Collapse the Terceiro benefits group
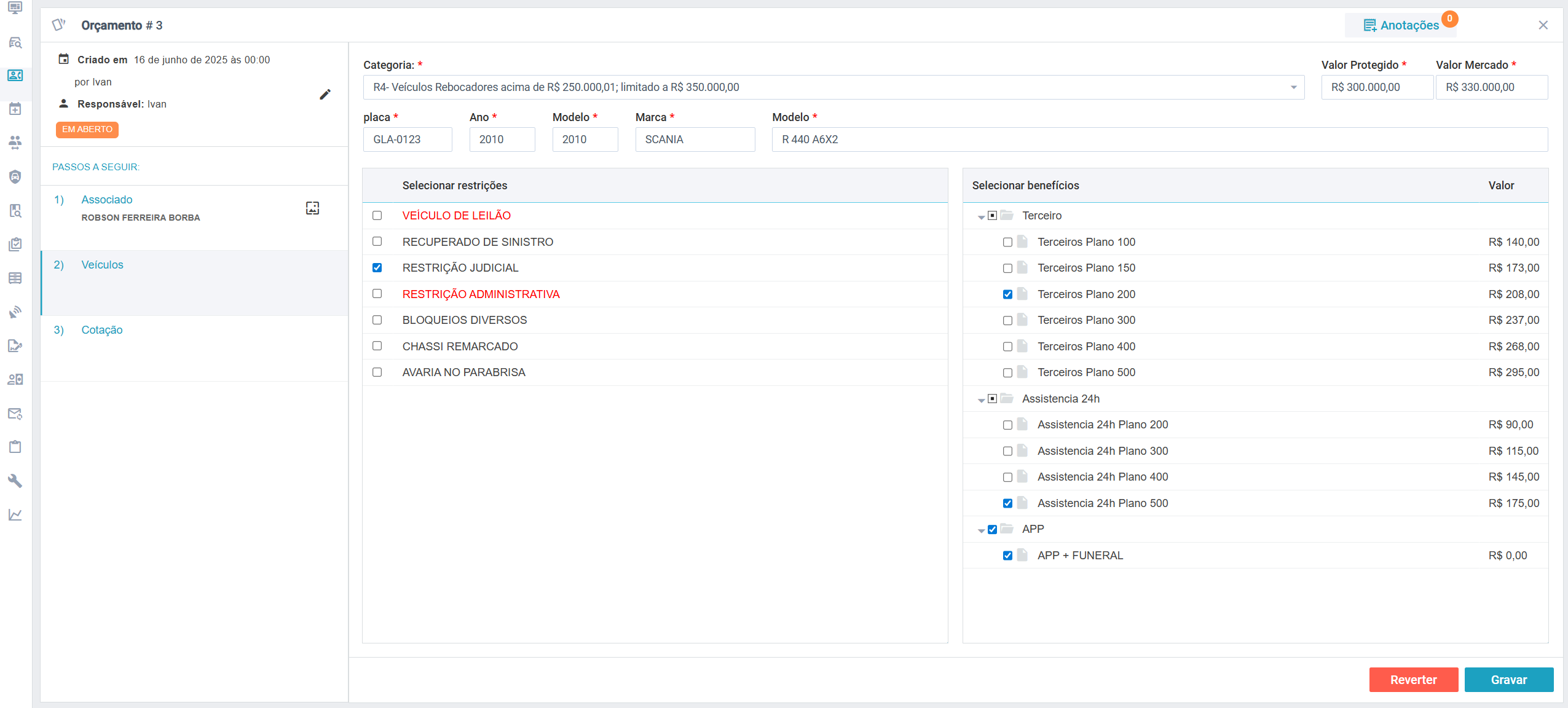 coord(981,217)
